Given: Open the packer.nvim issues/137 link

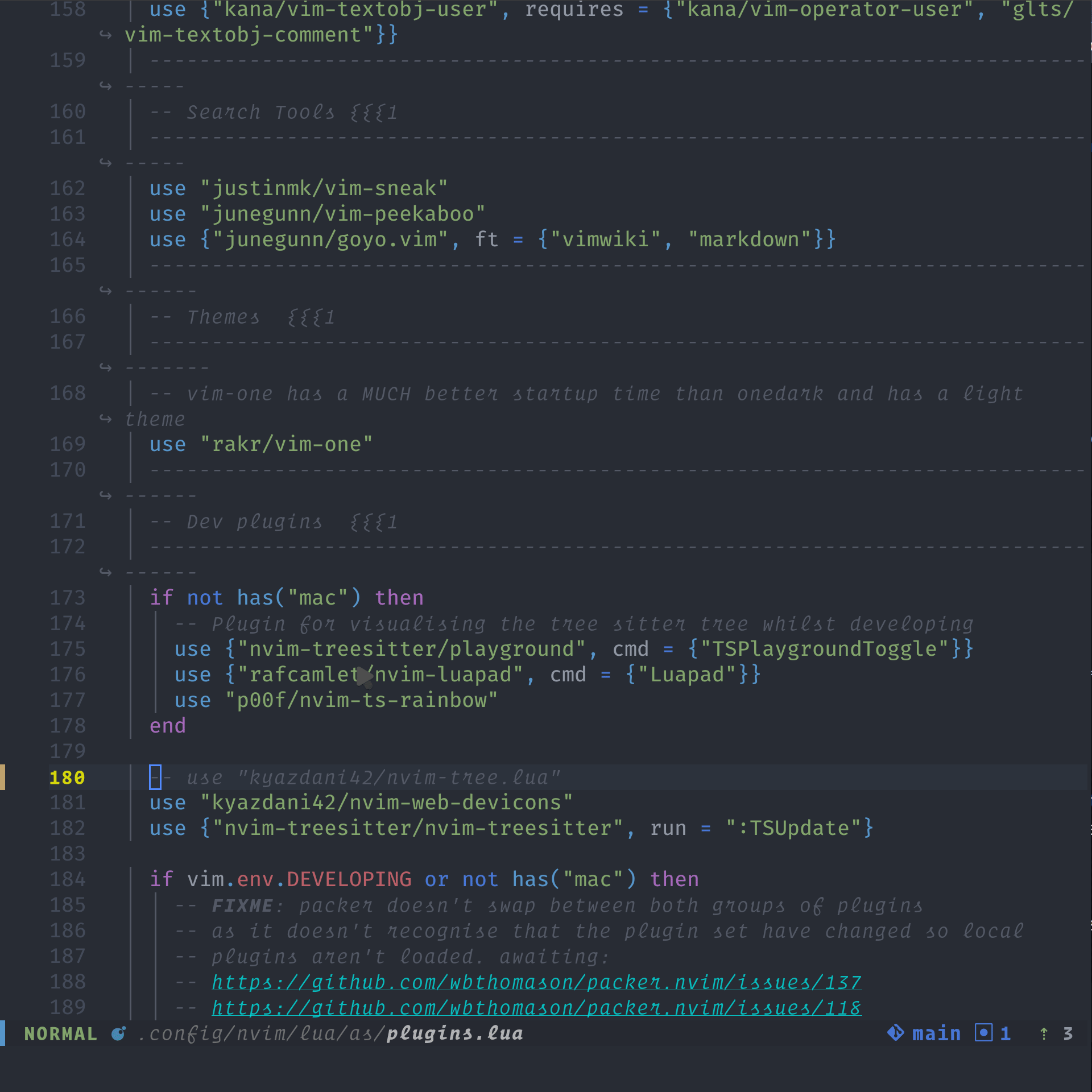Looking at the screenshot, I should click(x=536, y=982).
